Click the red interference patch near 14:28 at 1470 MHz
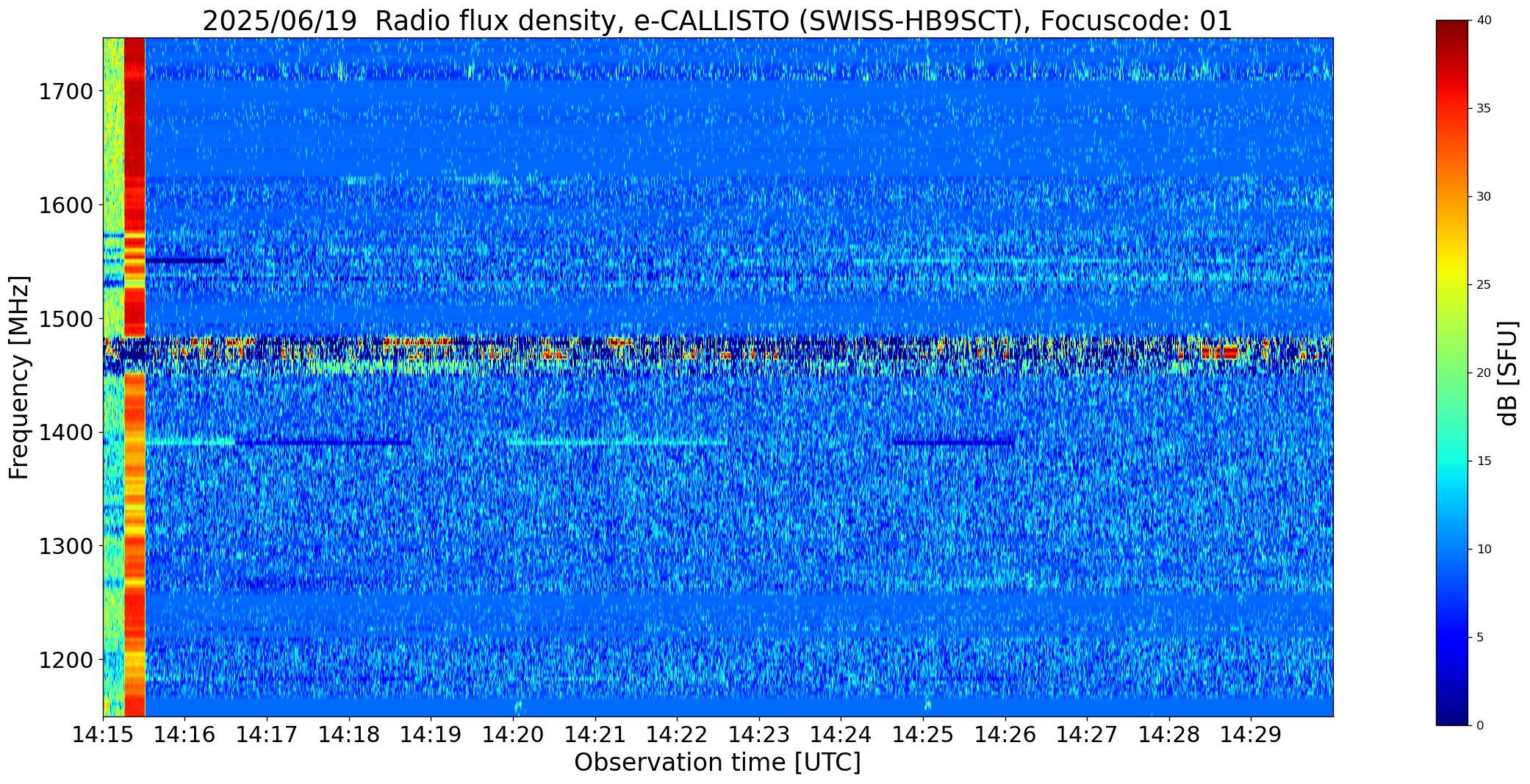The width and height of the screenshot is (1530, 784). pos(1220,351)
